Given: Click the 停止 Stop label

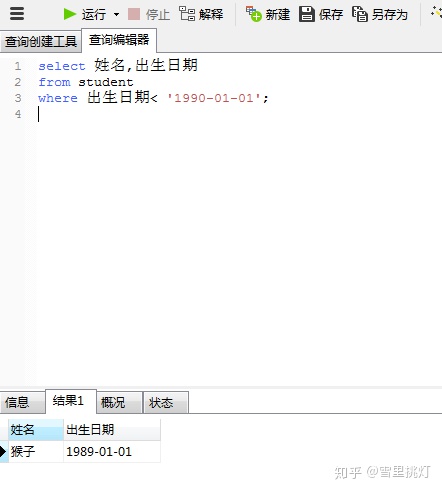Looking at the screenshot, I should (158, 14).
